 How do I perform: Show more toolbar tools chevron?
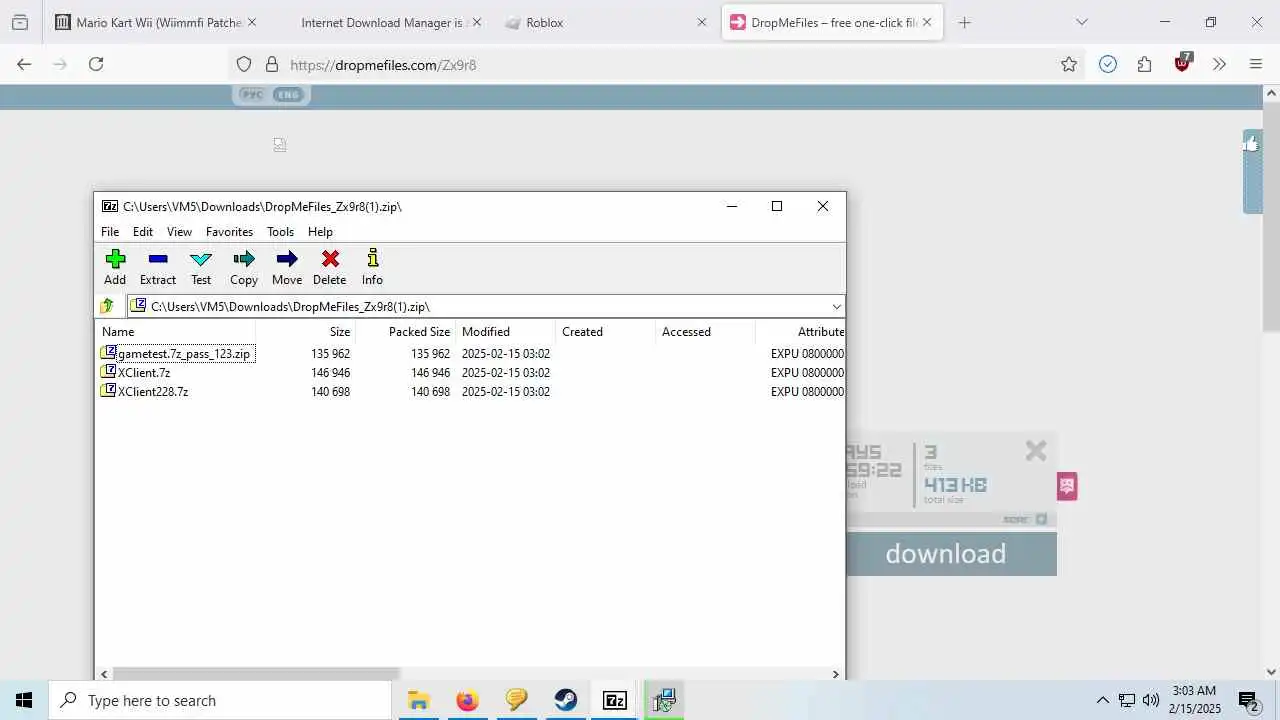click(1219, 64)
